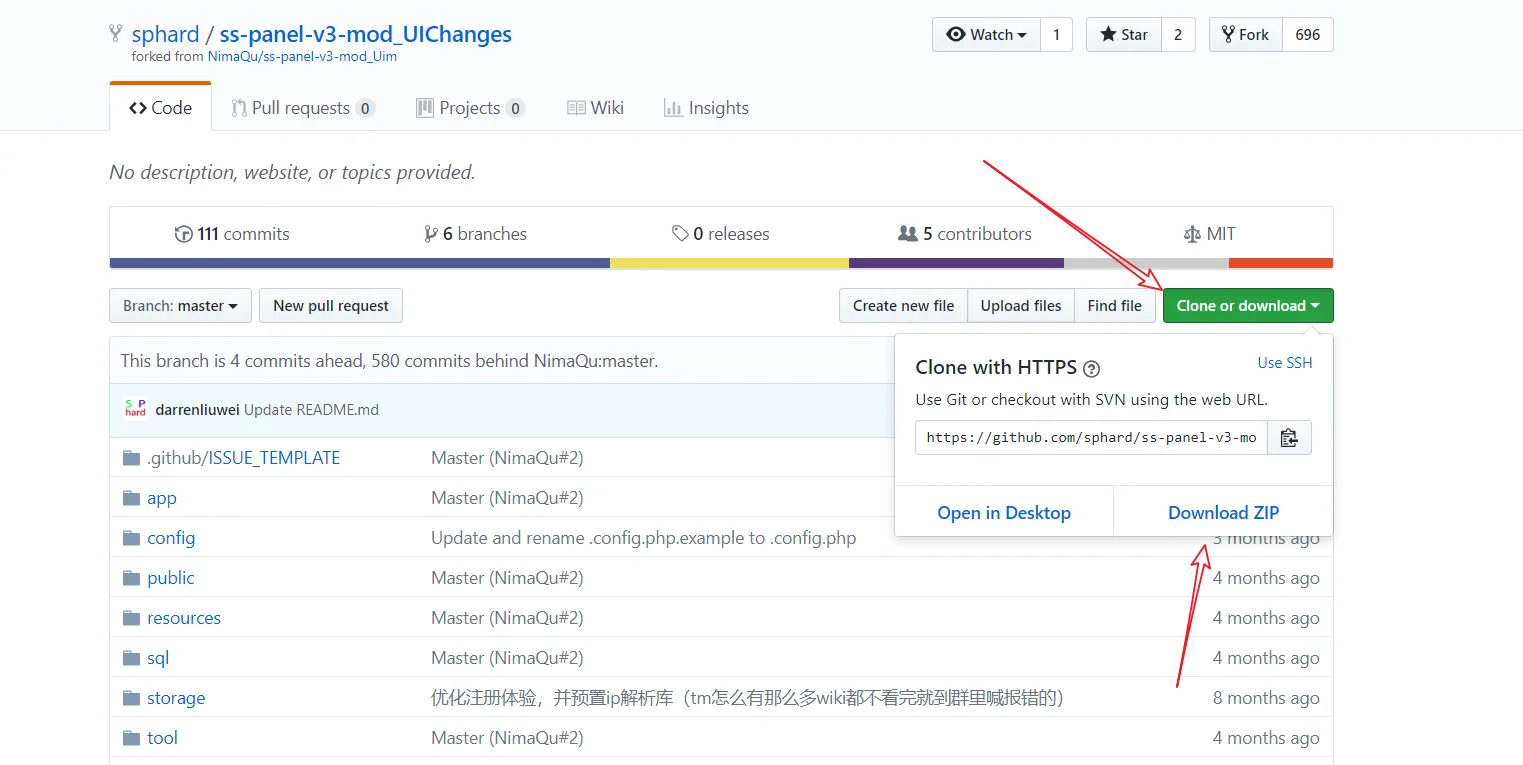Click 'No description, website, or topics provided.'
The image size is (1523, 765).
(292, 172)
